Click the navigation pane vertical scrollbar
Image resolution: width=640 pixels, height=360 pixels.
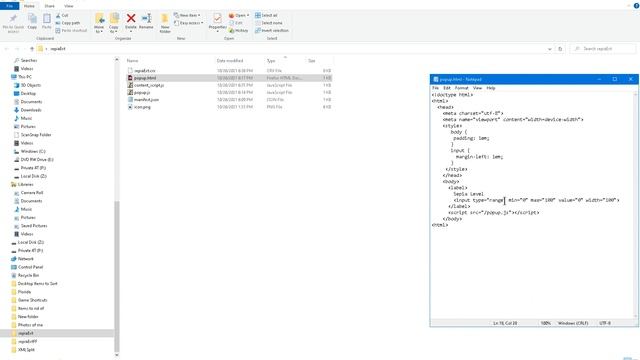(x=117, y=276)
